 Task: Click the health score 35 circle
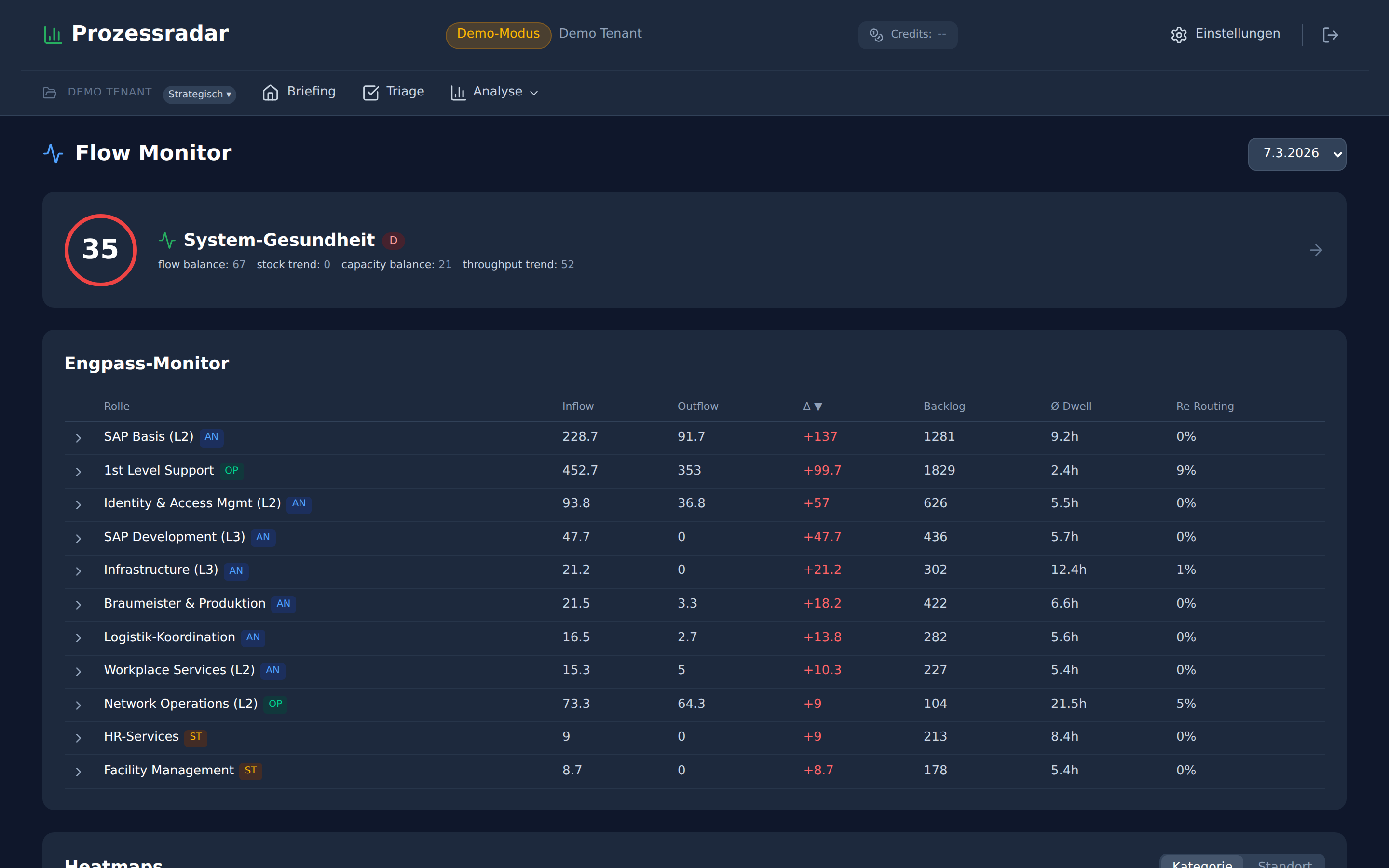(100, 250)
